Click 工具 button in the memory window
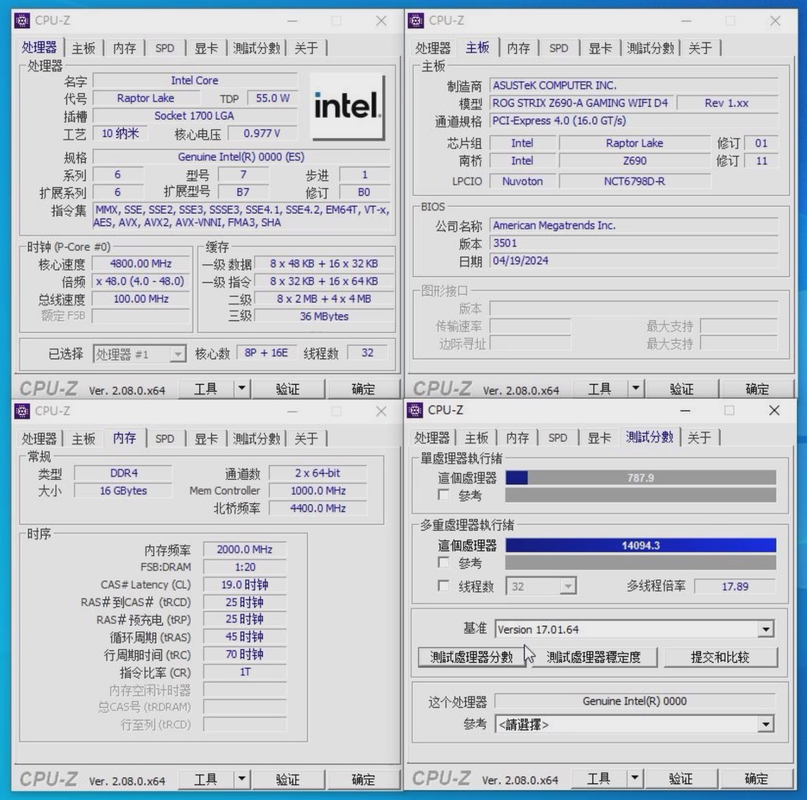807x800 pixels. (x=206, y=779)
